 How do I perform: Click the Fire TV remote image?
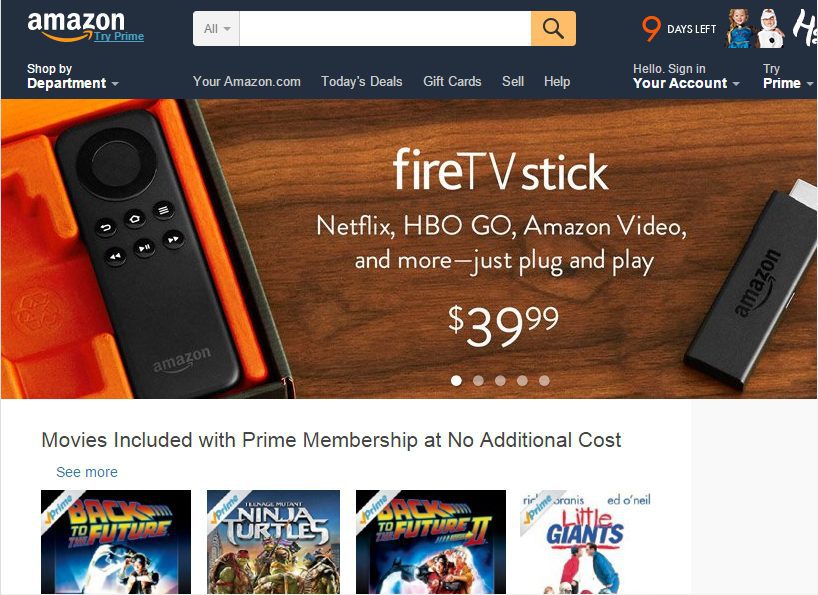[149, 256]
